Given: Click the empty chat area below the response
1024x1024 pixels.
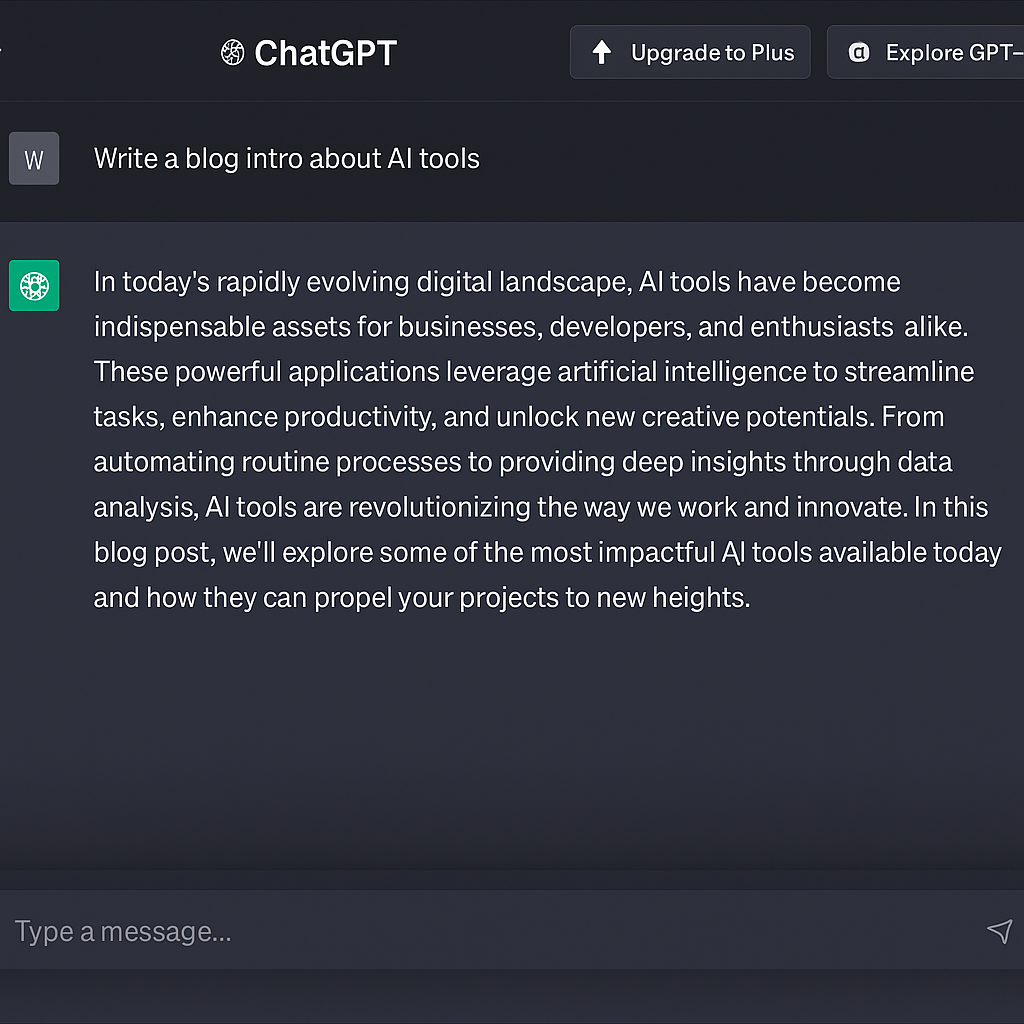Looking at the screenshot, I should pos(512,740).
